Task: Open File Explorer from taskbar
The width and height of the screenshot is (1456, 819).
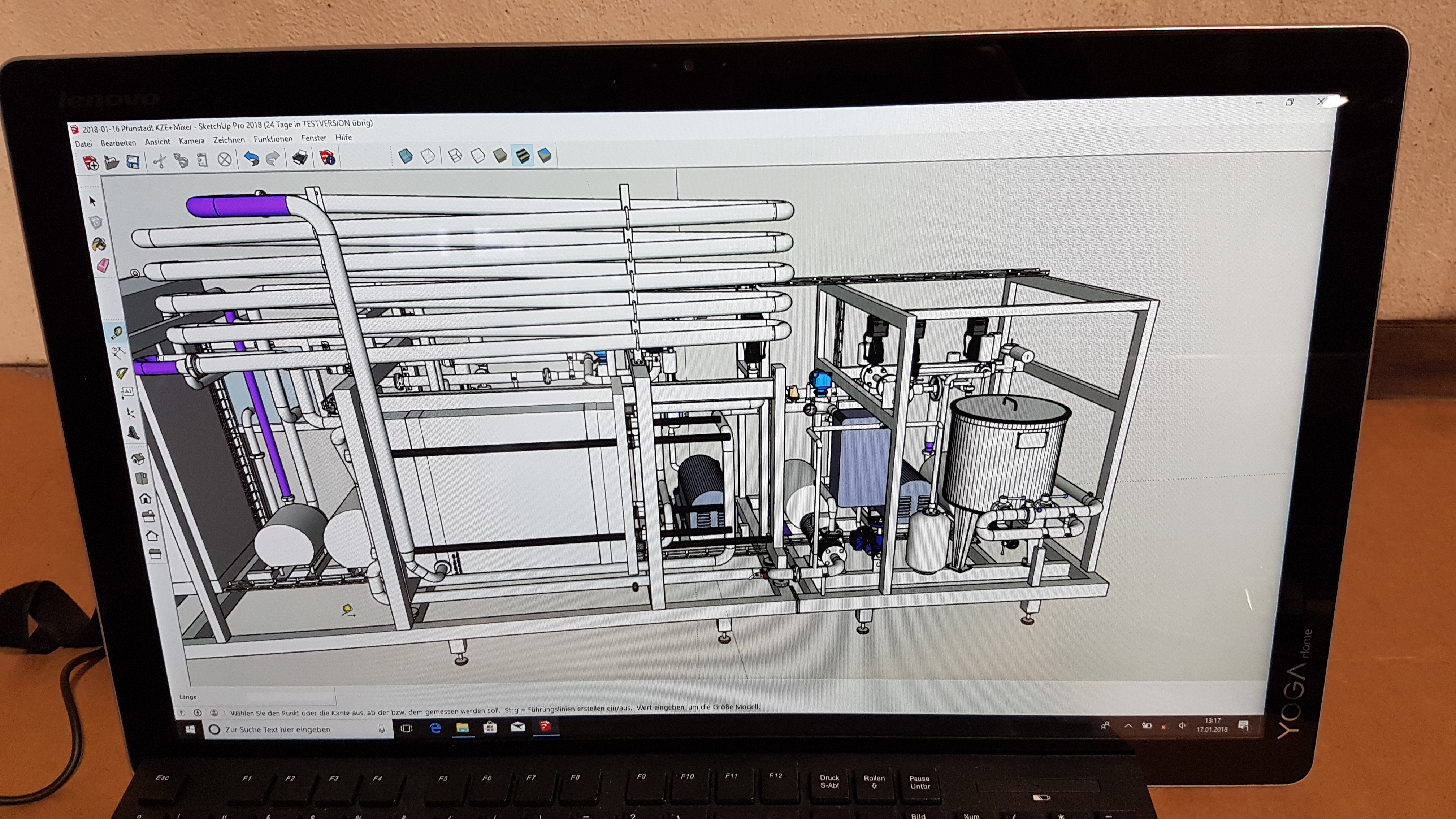Action: tap(462, 727)
